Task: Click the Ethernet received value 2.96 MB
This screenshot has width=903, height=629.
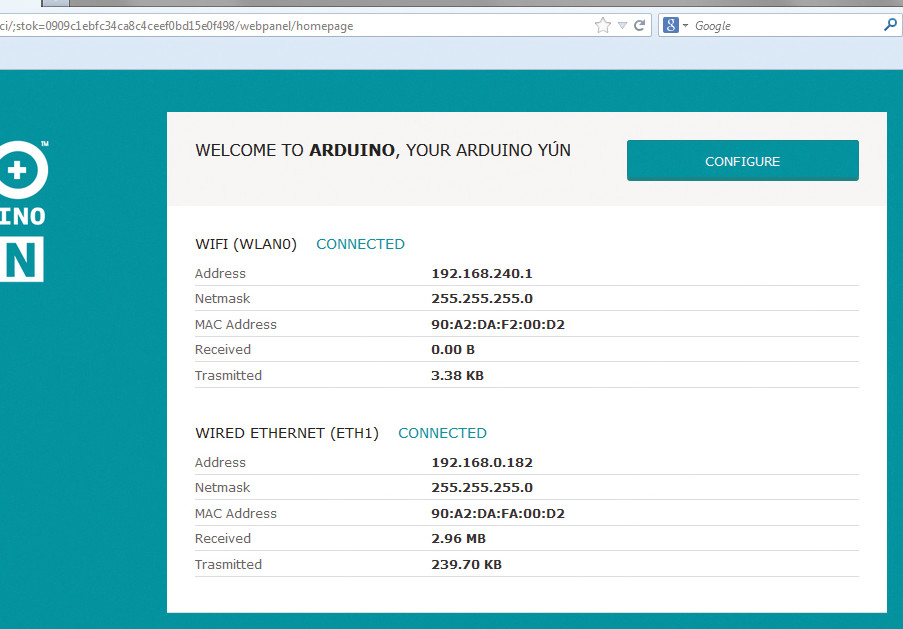Action: 458,539
